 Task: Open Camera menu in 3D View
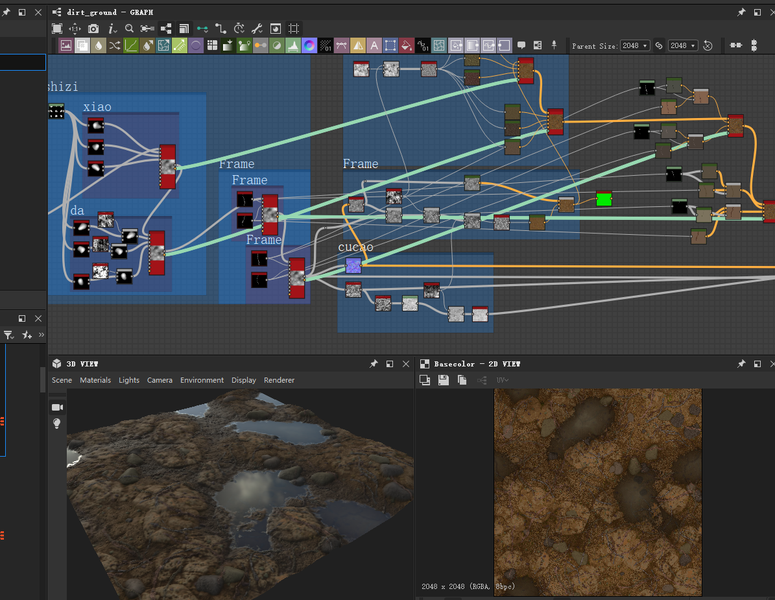pyautogui.click(x=160, y=380)
